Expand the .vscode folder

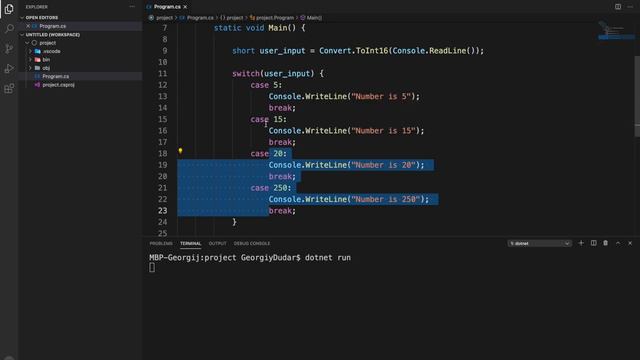coord(30,51)
